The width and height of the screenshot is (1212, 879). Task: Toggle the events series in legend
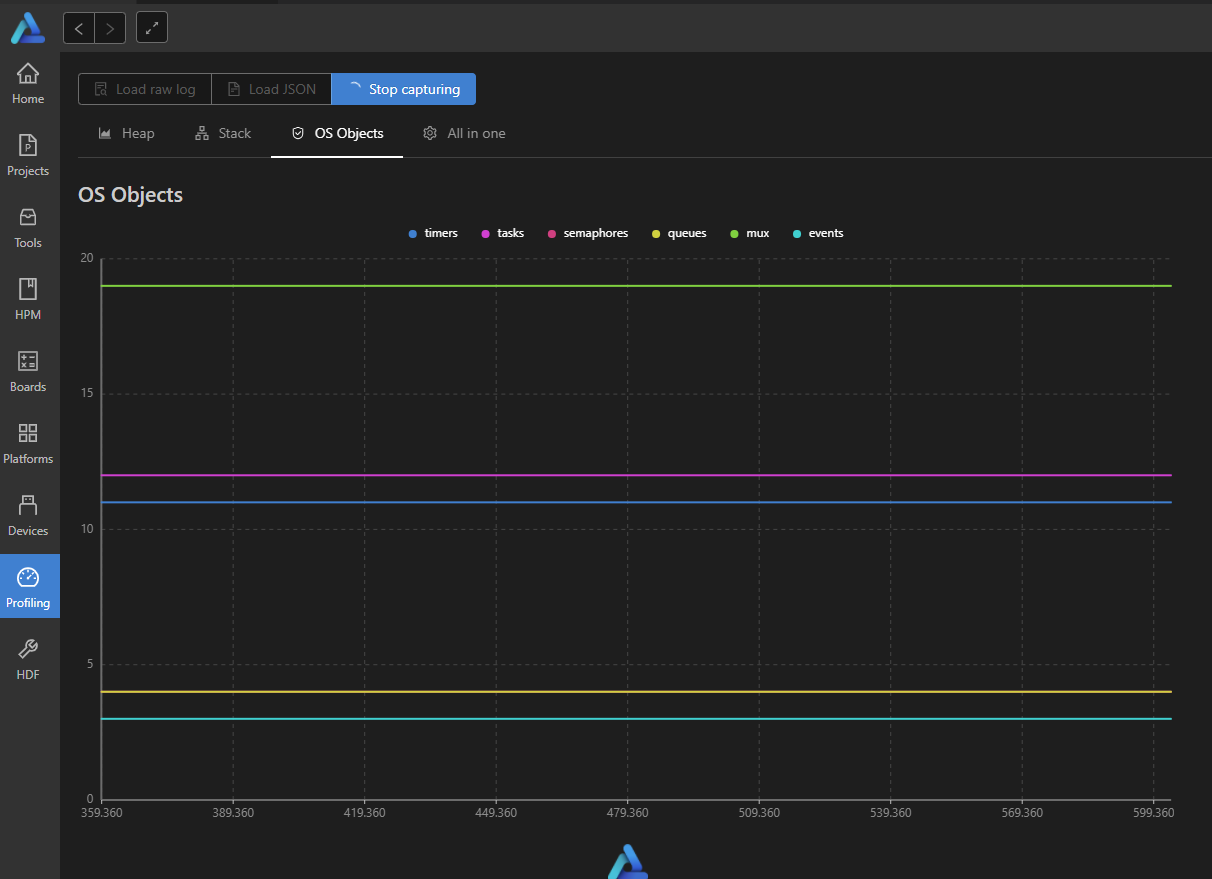[818, 233]
